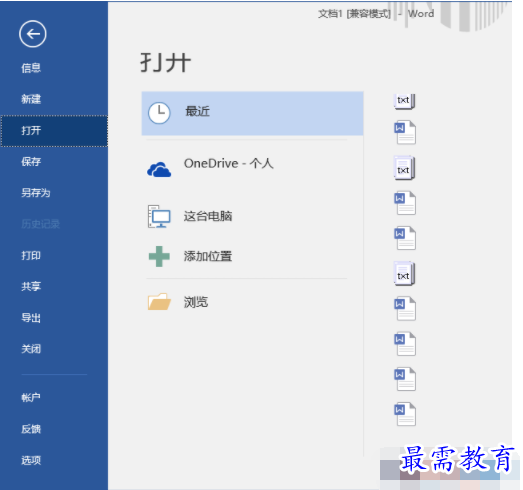The width and height of the screenshot is (523, 490).
Task: Open the 导出 (Export) page
Action: click(31, 318)
